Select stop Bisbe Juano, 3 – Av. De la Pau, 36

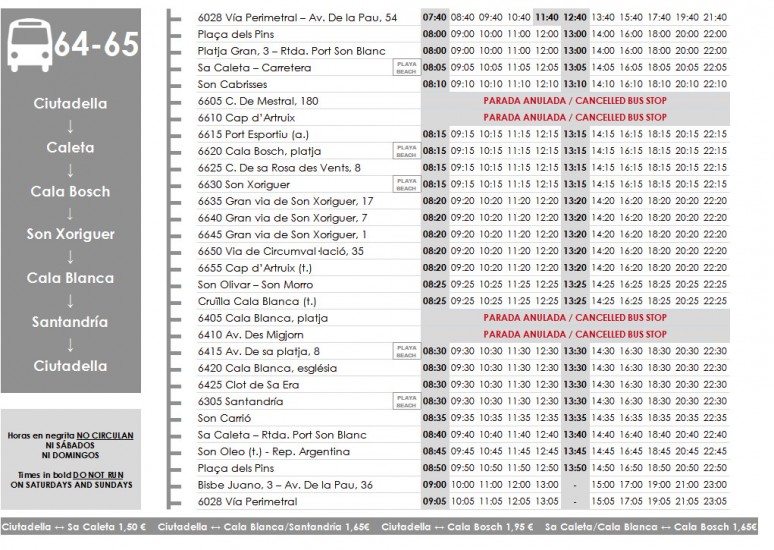pos(285,485)
